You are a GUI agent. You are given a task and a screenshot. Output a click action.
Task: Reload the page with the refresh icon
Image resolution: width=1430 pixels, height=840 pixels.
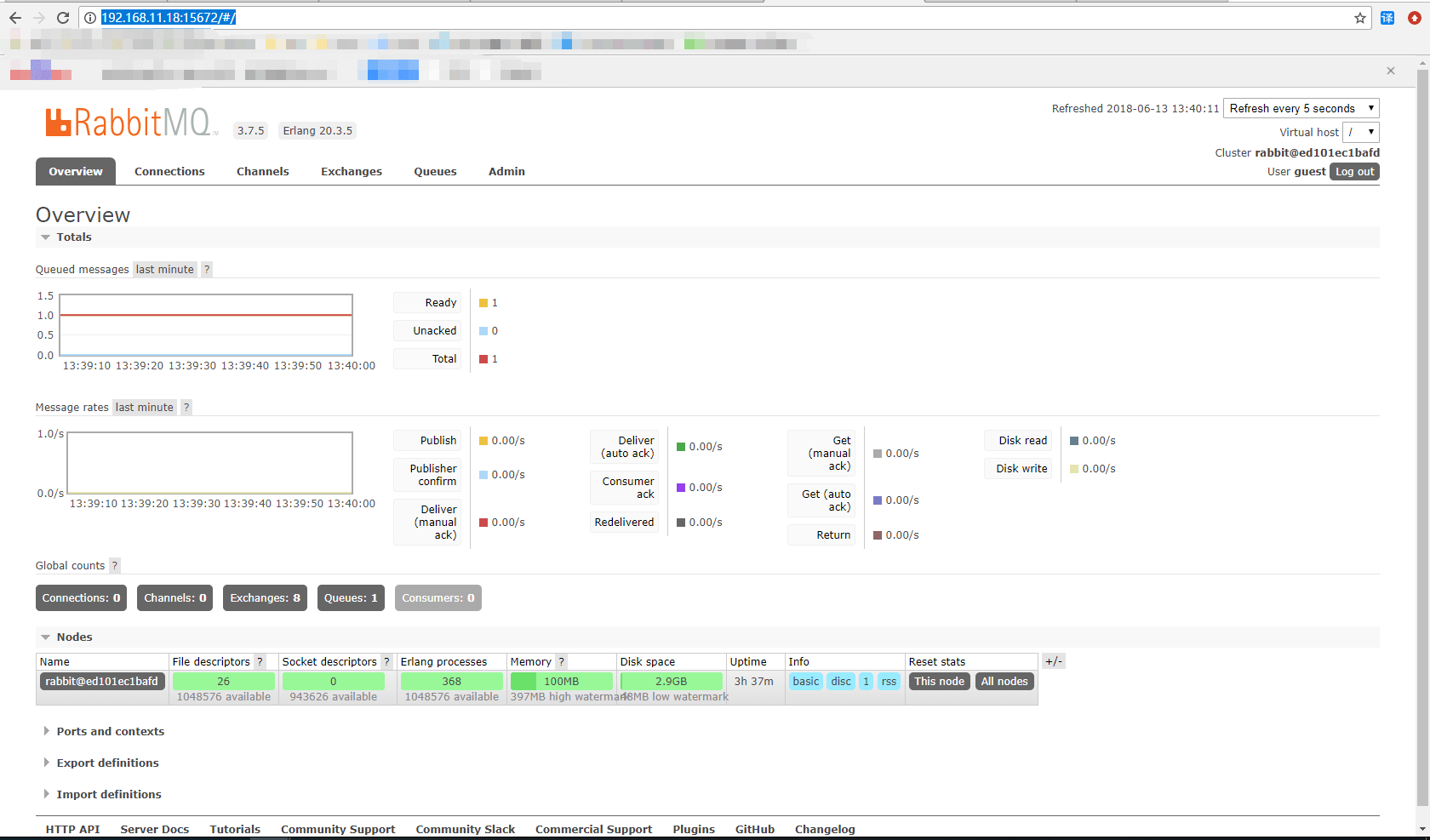pos(63,18)
